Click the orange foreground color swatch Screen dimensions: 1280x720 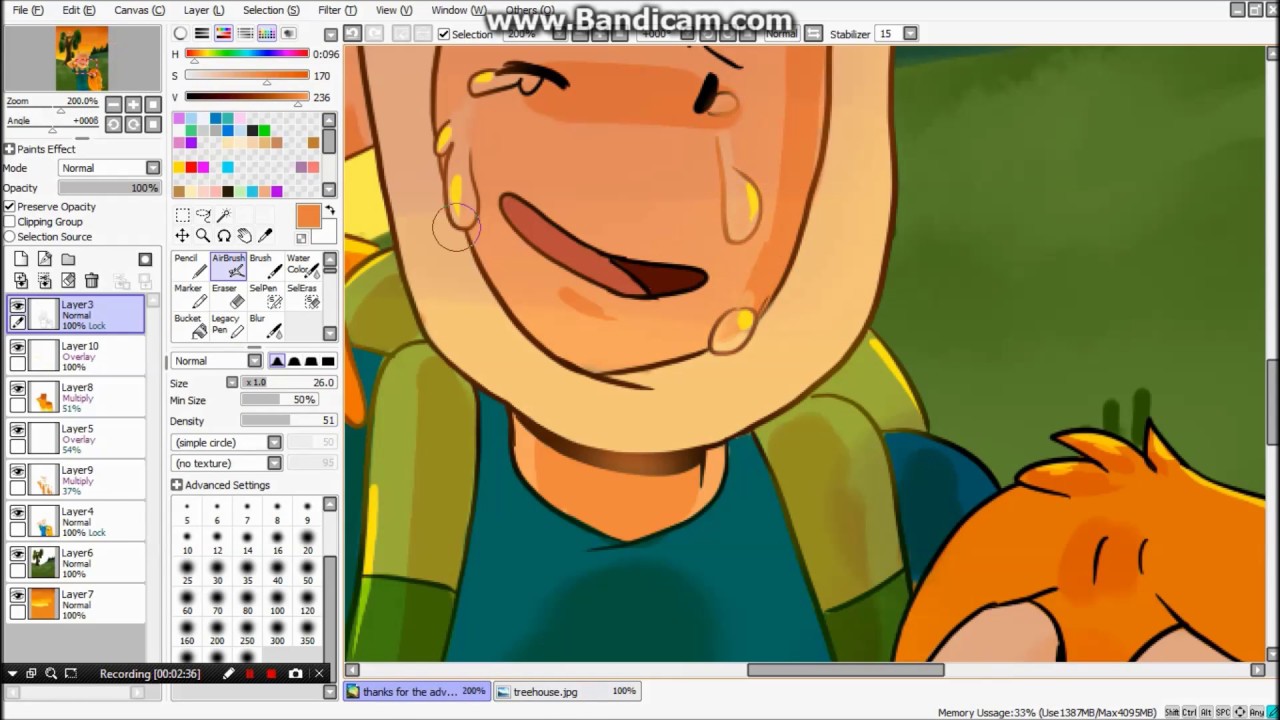[x=308, y=216]
